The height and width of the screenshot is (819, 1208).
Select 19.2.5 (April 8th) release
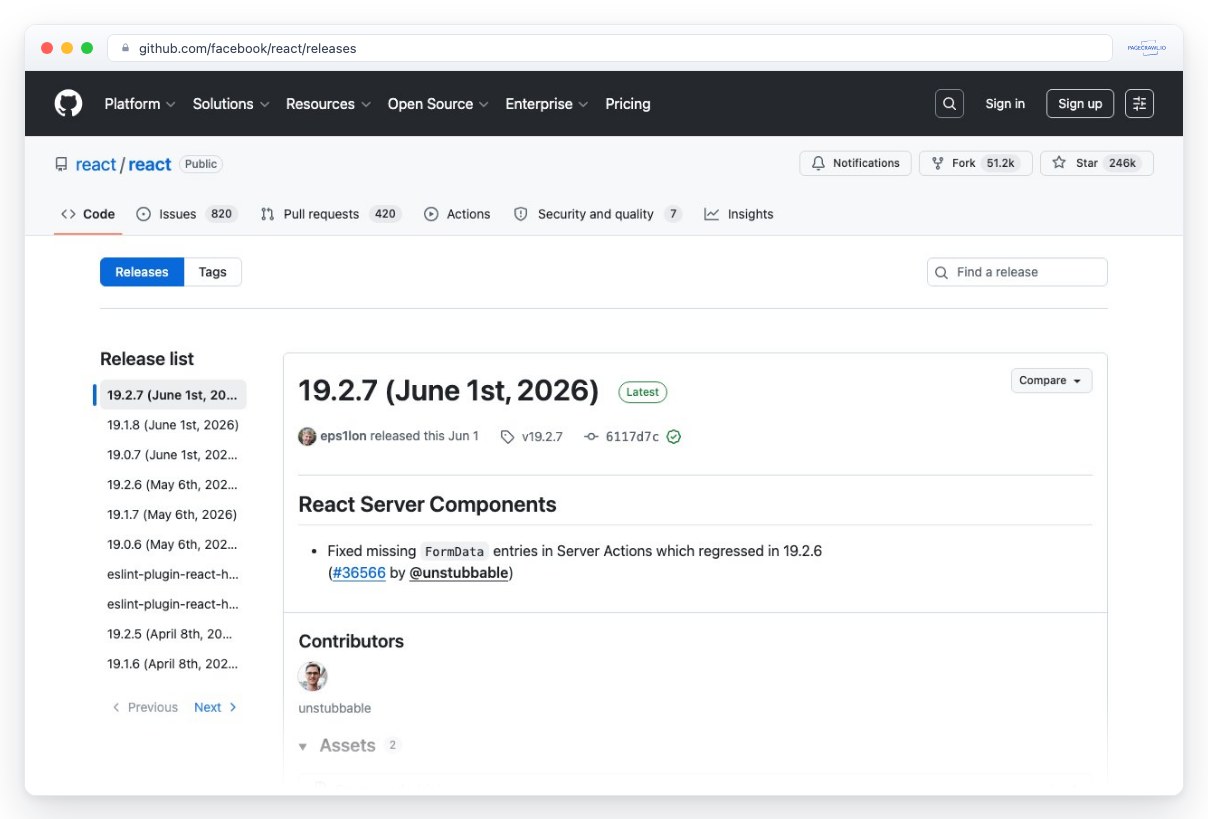[172, 634]
